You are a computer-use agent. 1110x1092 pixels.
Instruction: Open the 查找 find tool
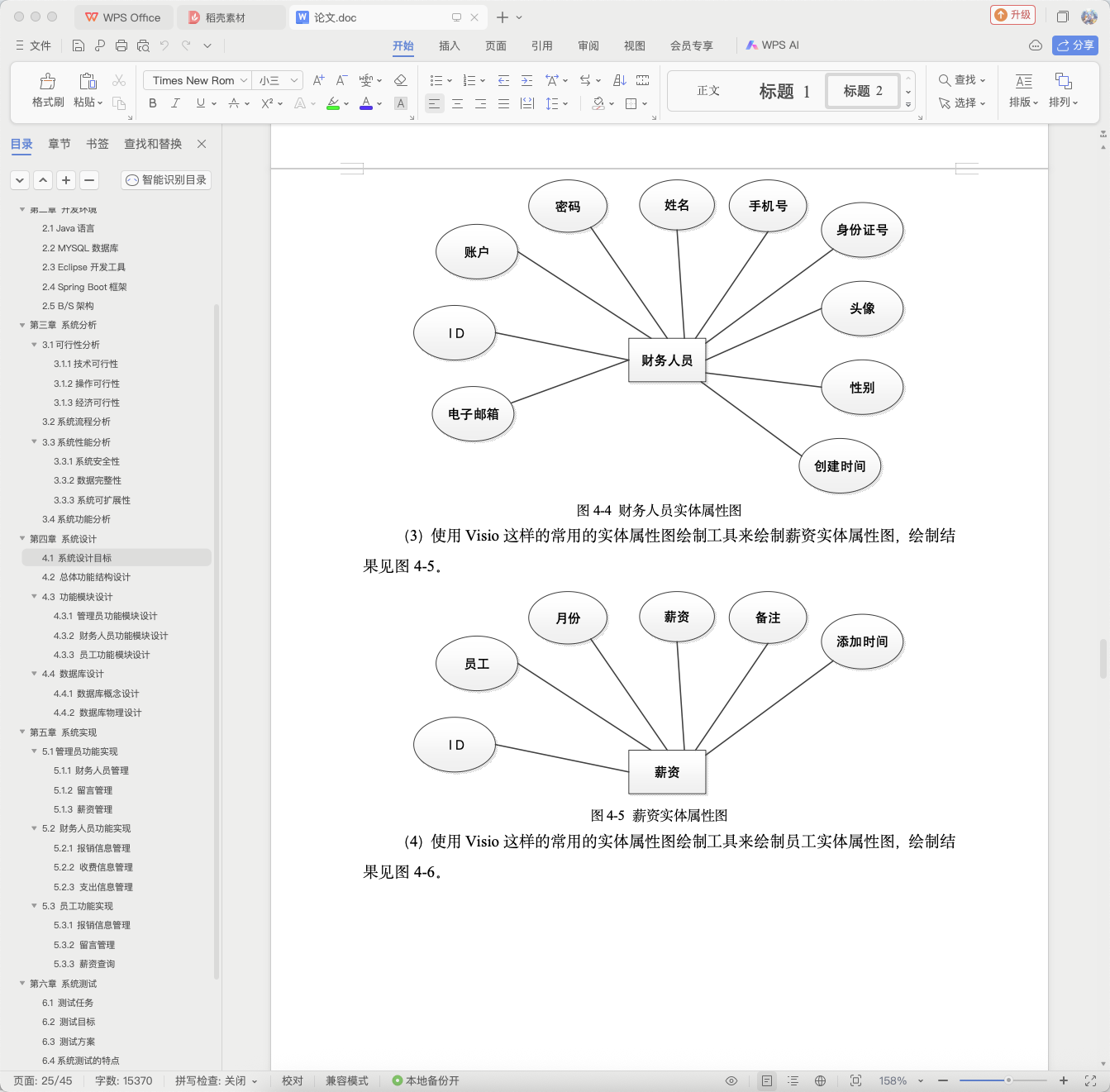click(x=962, y=80)
